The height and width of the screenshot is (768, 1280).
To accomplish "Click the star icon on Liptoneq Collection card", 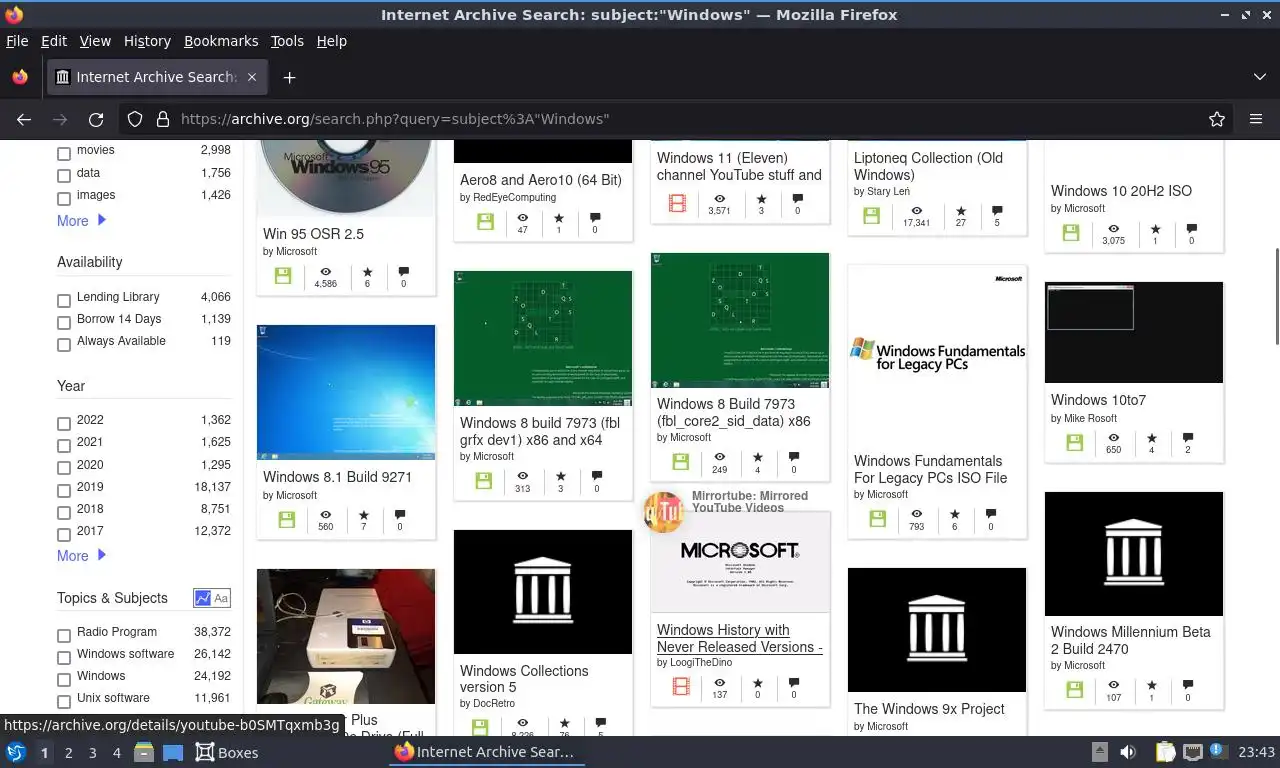I will [x=961, y=211].
